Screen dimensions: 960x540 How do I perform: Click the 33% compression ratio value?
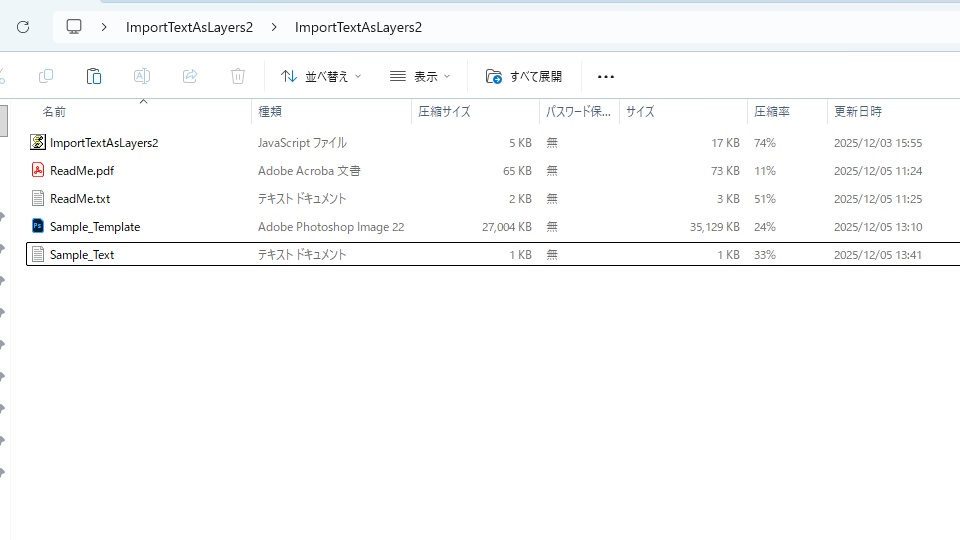(765, 255)
